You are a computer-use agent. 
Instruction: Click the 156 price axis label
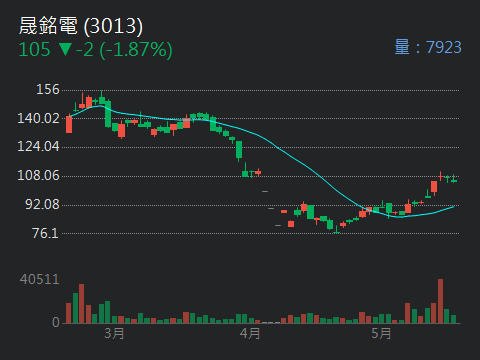click(x=48, y=90)
